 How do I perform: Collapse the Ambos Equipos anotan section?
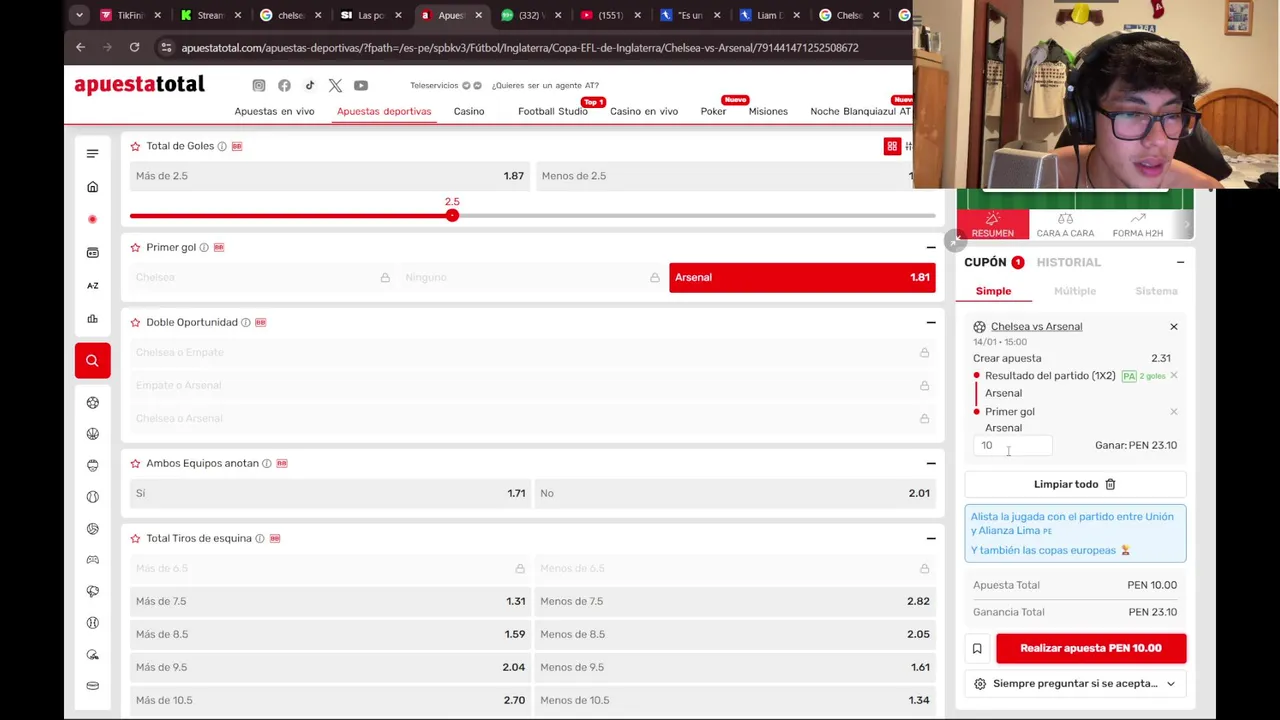point(931,463)
